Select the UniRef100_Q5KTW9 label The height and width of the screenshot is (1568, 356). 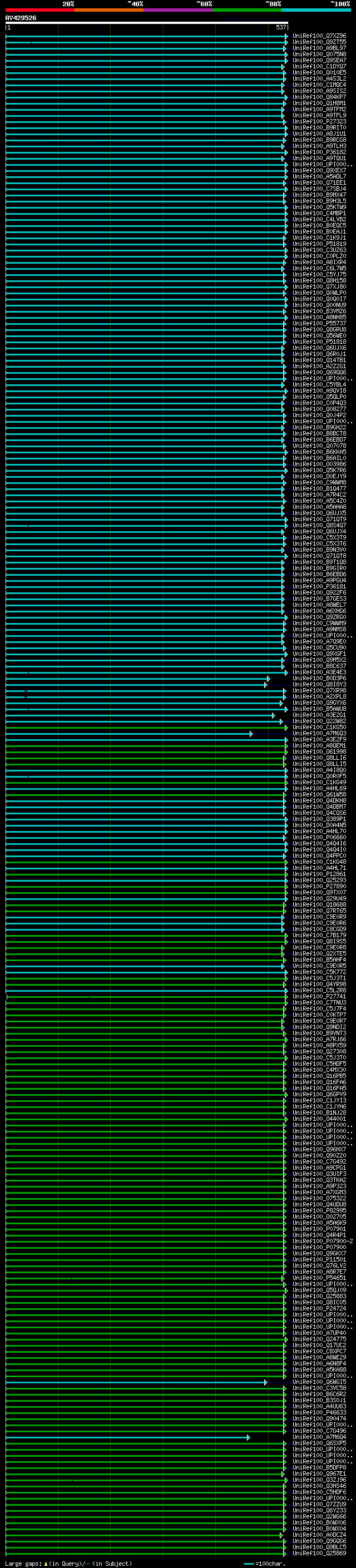click(x=319, y=207)
